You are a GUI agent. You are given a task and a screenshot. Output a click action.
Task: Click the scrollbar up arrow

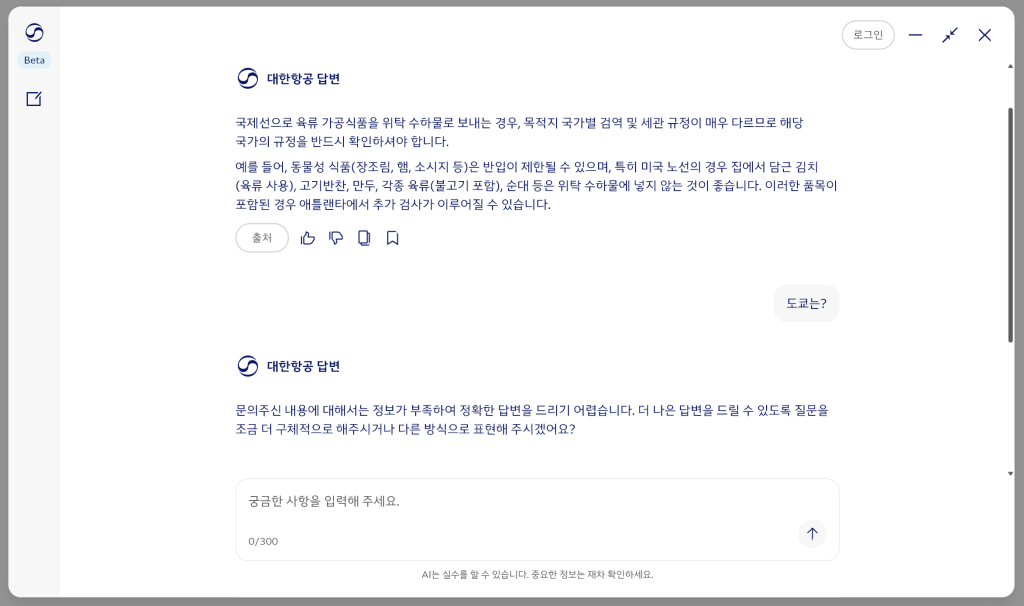[1010, 67]
